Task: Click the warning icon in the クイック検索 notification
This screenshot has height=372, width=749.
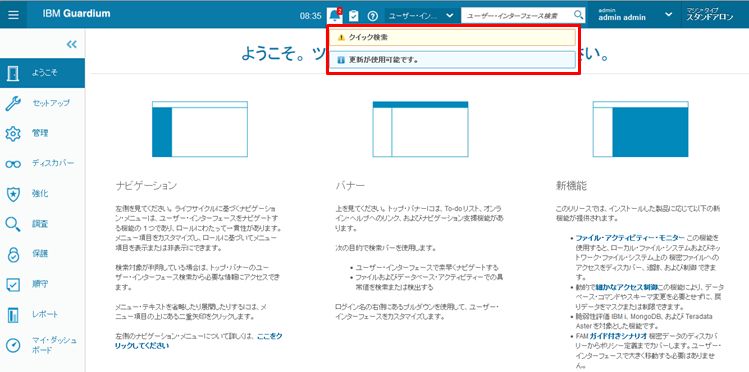Action: pos(341,37)
